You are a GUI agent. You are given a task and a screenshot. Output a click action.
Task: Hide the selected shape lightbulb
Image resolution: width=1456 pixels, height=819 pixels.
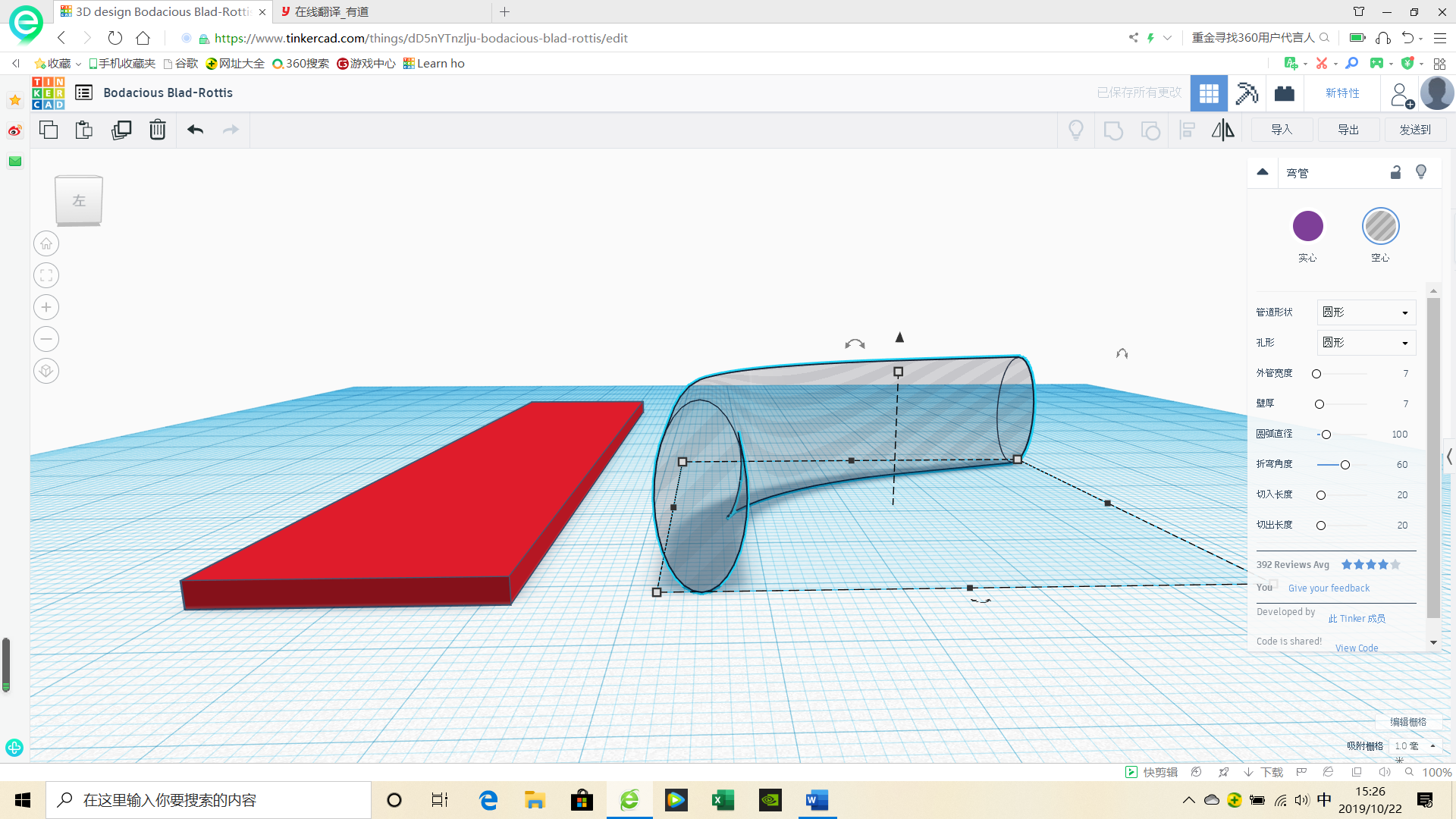coord(1421,172)
